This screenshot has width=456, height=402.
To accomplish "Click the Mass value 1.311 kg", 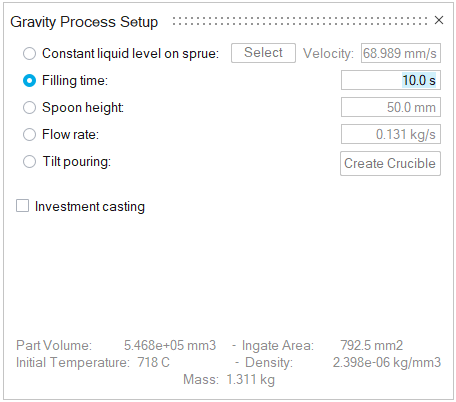I will point(250,379).
